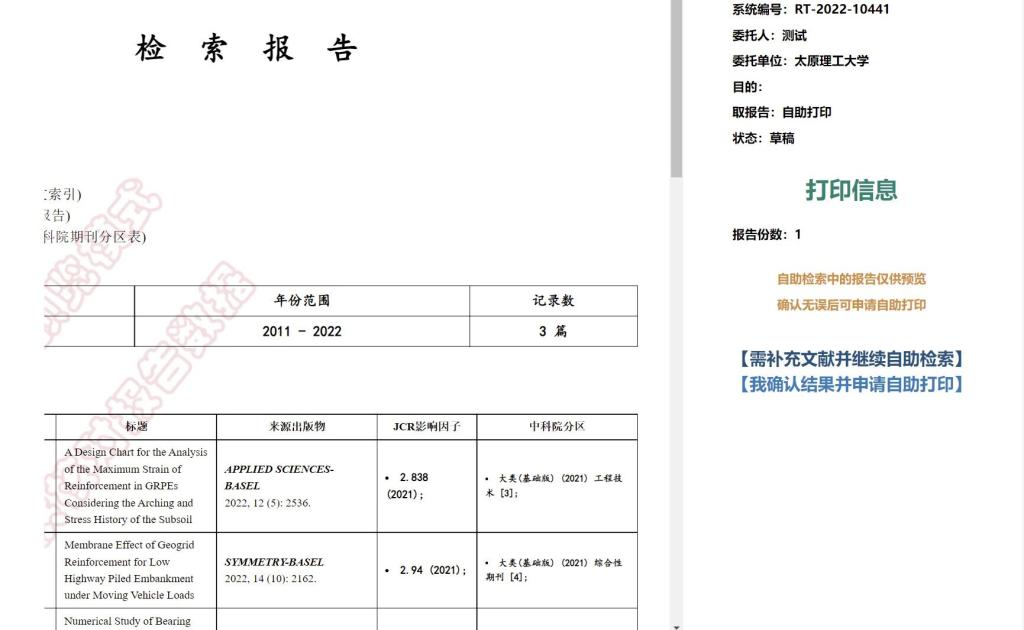
Task: Select the 记录数 column header
Action: click(553, 301)
